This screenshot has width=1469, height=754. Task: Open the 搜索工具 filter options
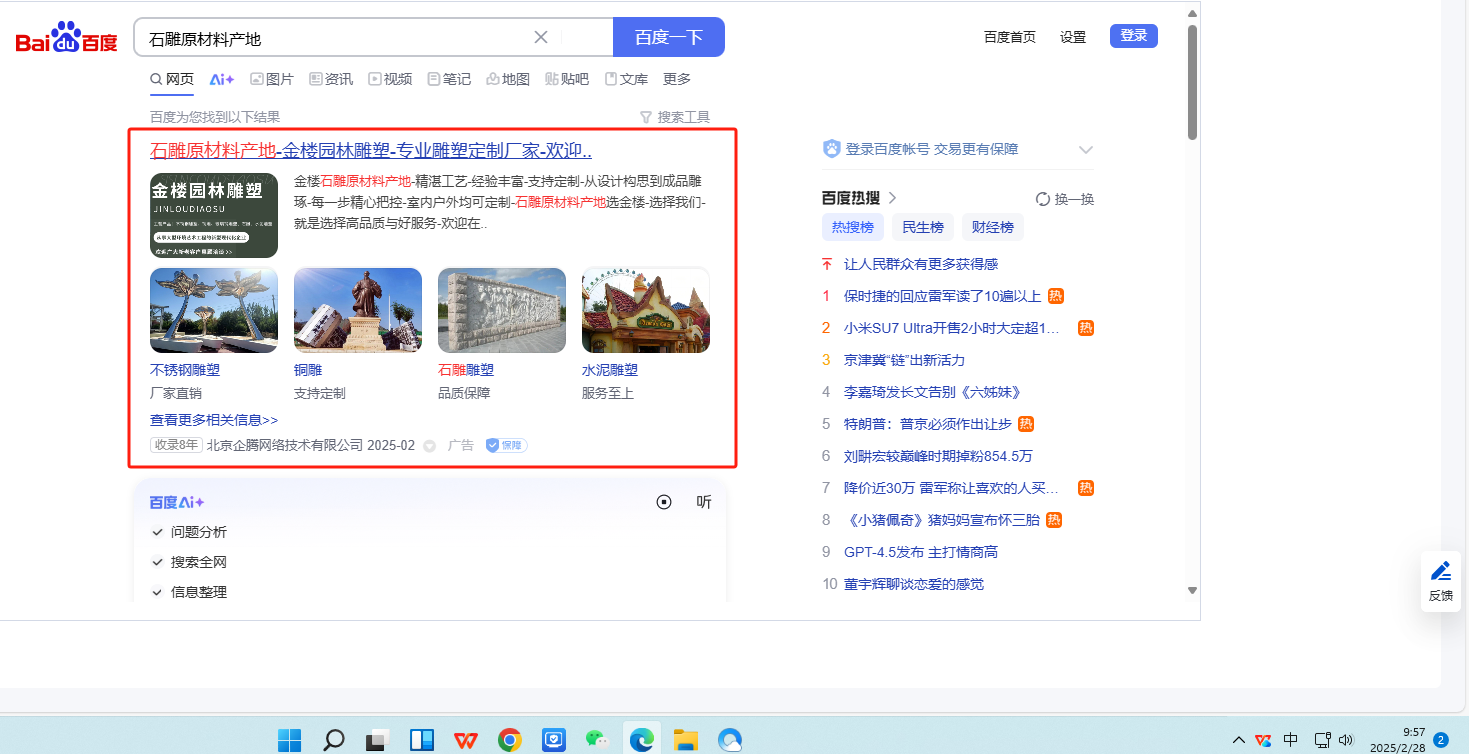pyautogui.click(x=675, y=117)
